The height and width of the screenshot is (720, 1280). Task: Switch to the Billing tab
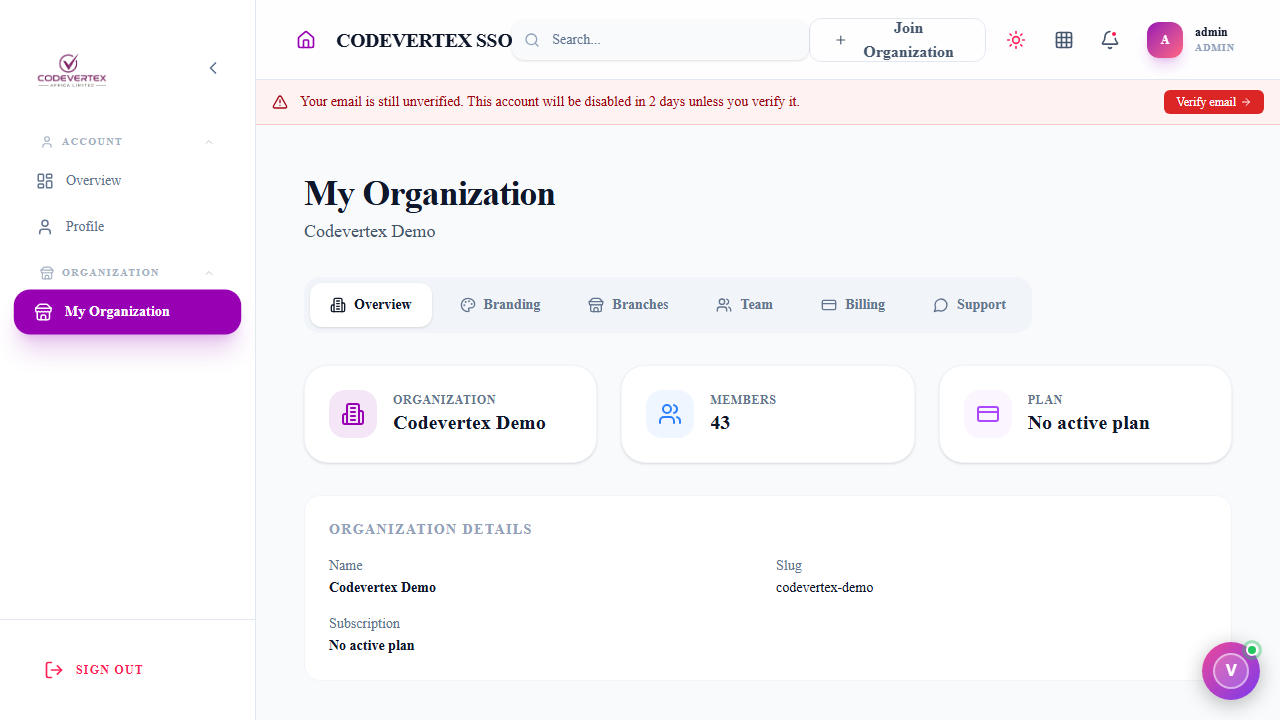[x=853, y=305]
